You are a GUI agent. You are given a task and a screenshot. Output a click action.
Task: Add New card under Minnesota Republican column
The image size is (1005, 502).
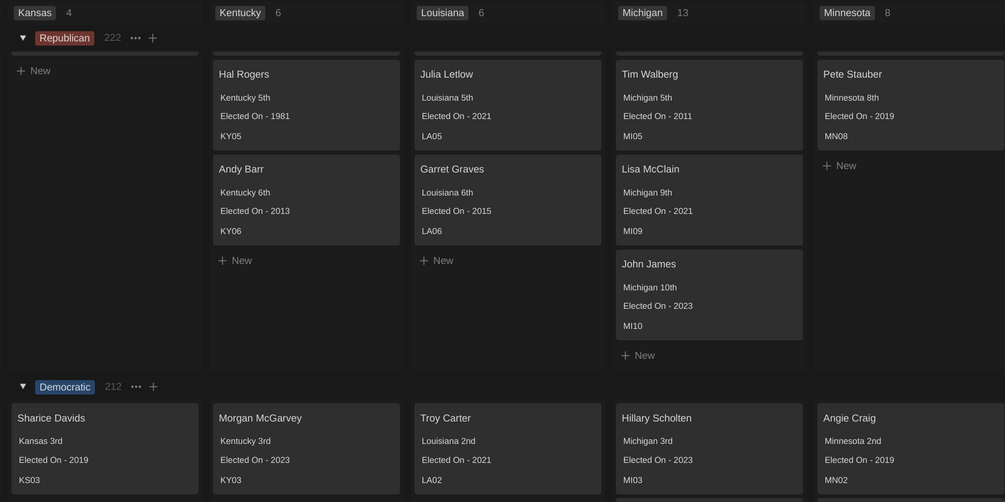840,166
